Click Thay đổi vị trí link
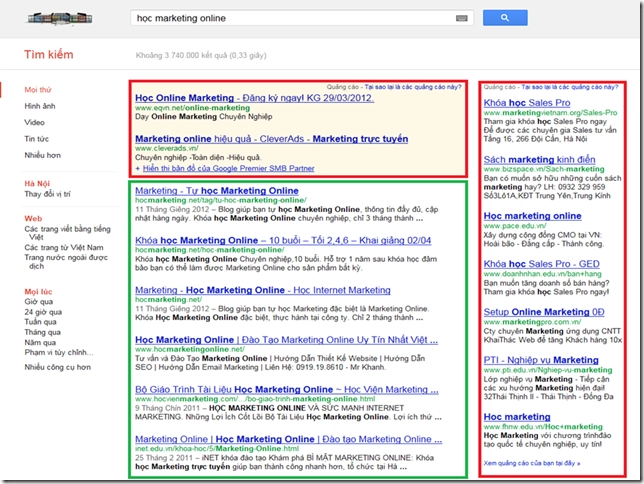Image resolution: width=644 pixels, height=484 pixels. [x=47, y=194]
